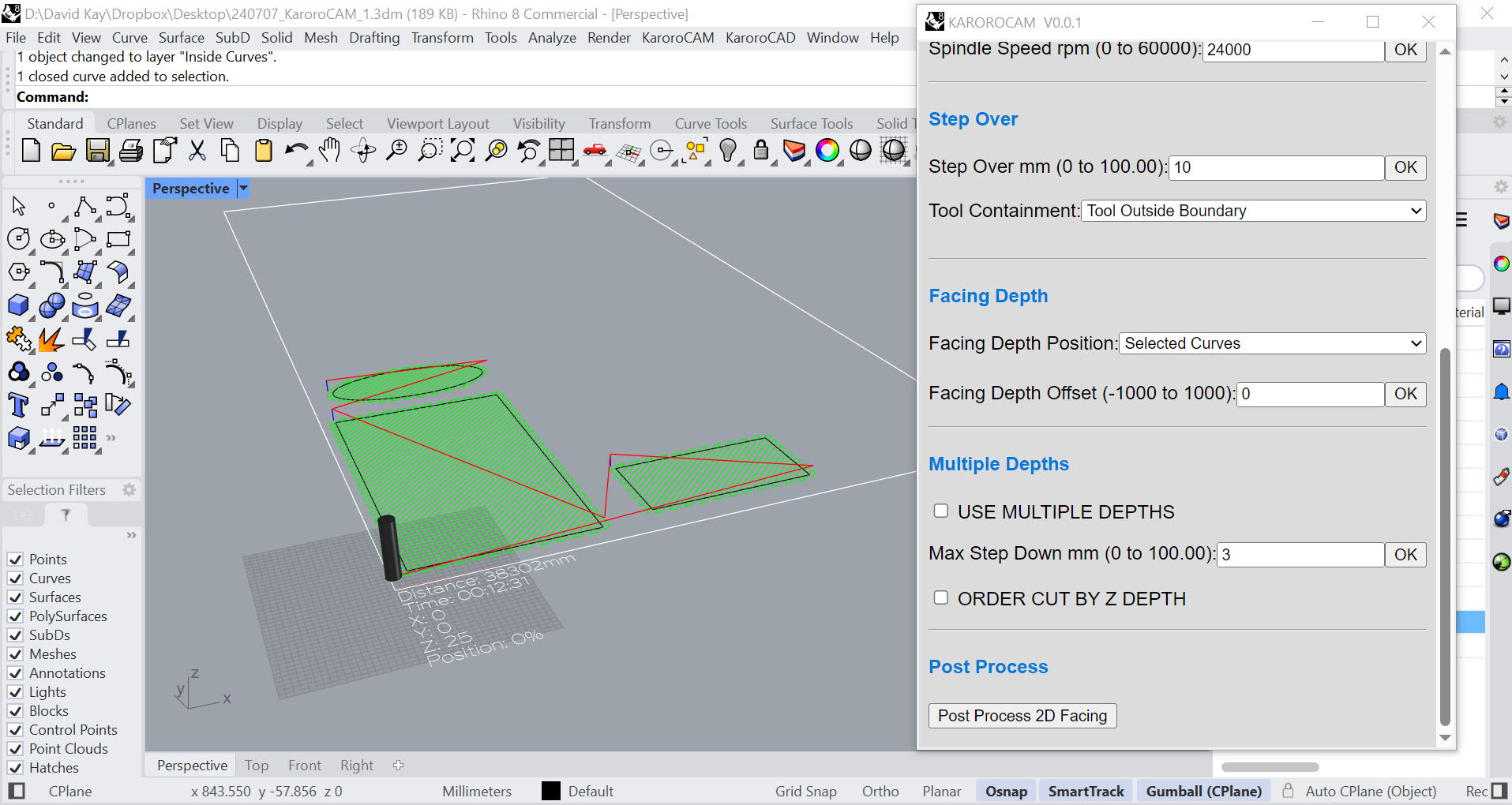
Task: Click the Copy icon
Action: (x=230, y=150)
